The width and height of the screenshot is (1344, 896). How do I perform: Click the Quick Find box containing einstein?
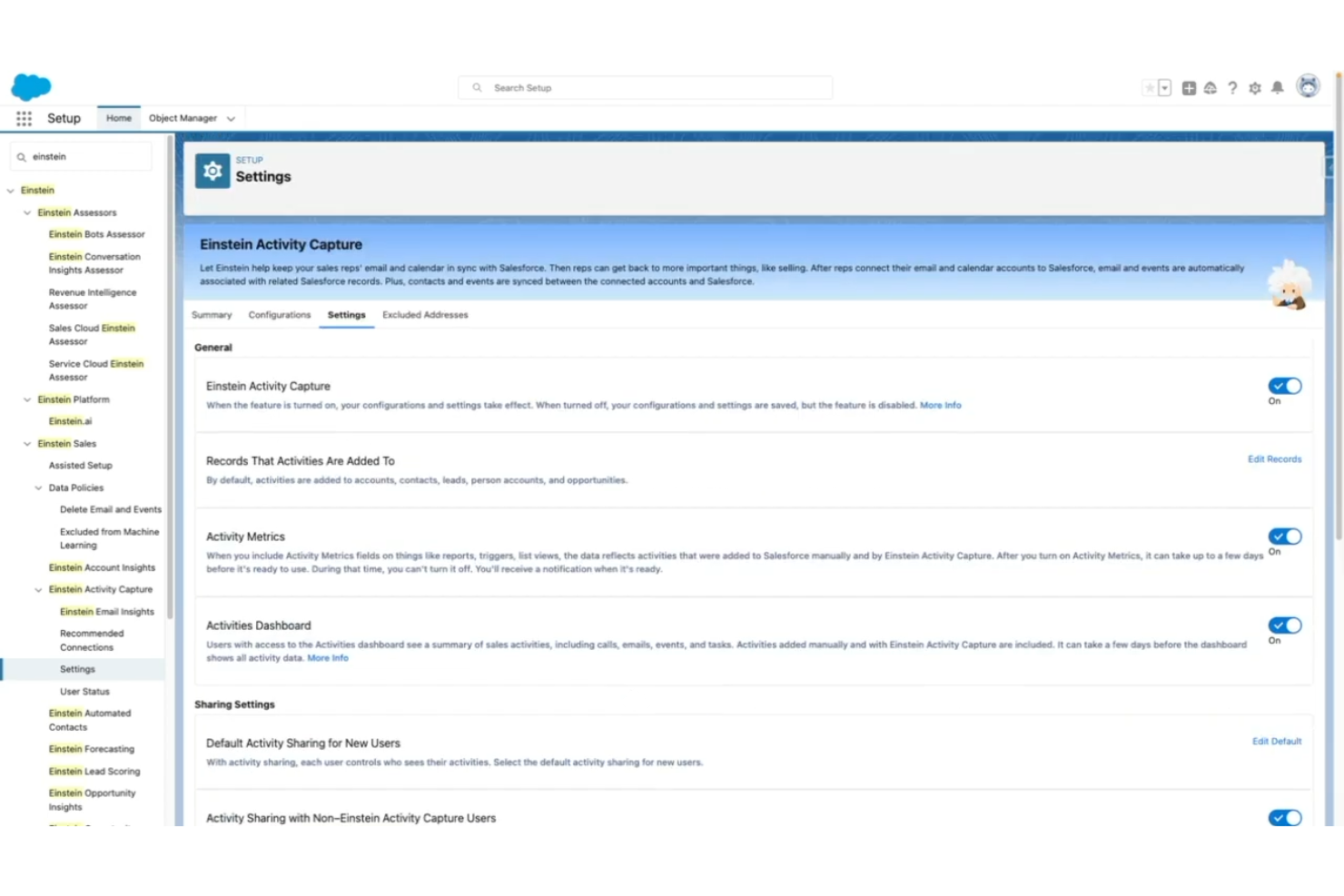[x=81, y=157]
